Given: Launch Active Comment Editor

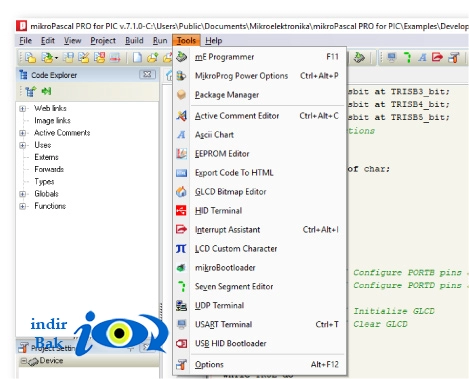Looking at the screenshot, I should click(x=260, y=116).
